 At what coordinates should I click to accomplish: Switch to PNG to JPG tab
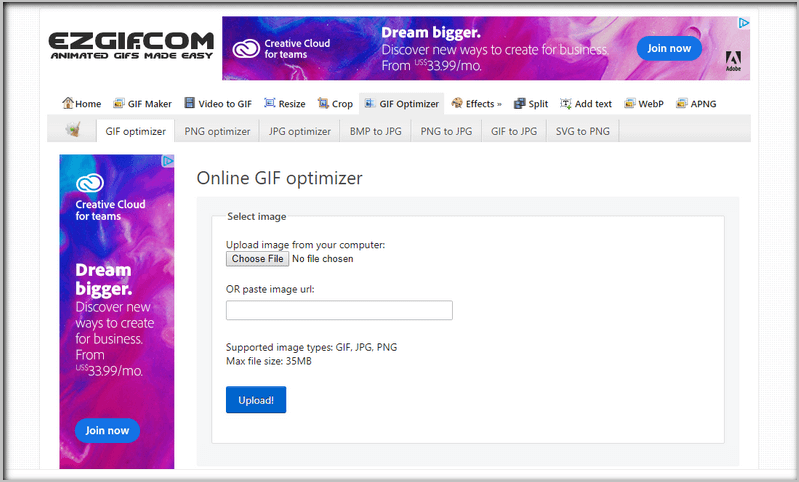(x=446, y=131)
